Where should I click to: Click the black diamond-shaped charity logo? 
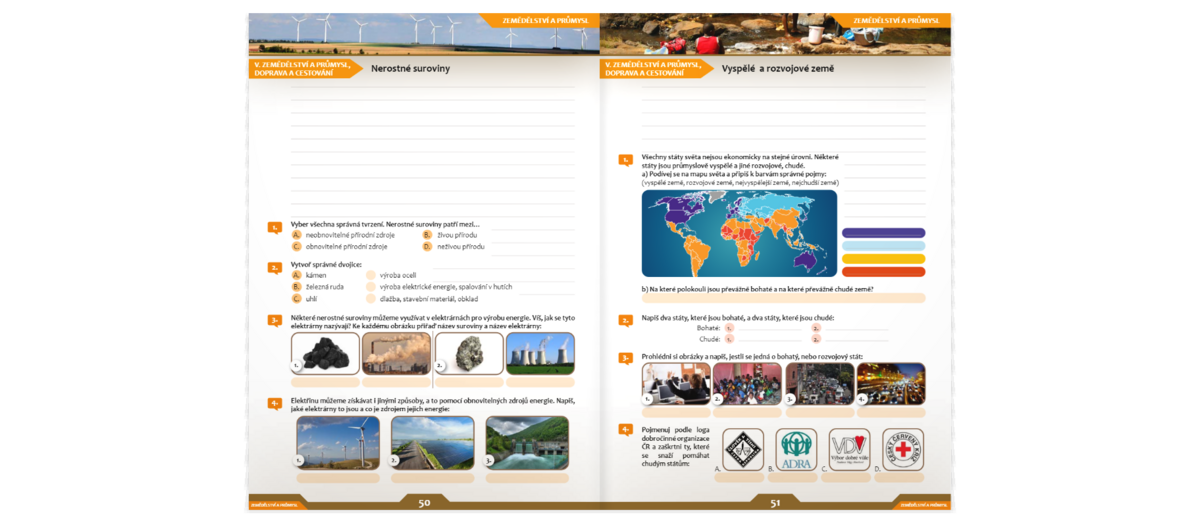pos(743,450)
